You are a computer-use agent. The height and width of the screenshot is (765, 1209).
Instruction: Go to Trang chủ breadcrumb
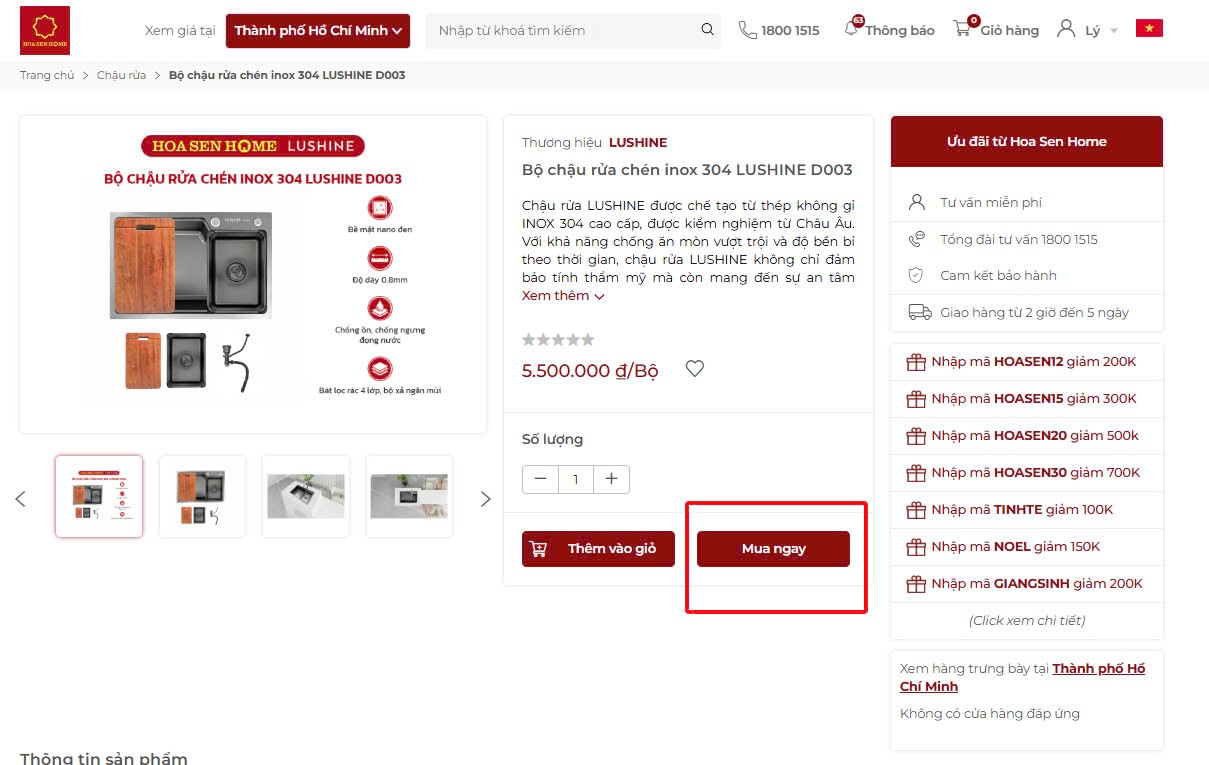47,75
